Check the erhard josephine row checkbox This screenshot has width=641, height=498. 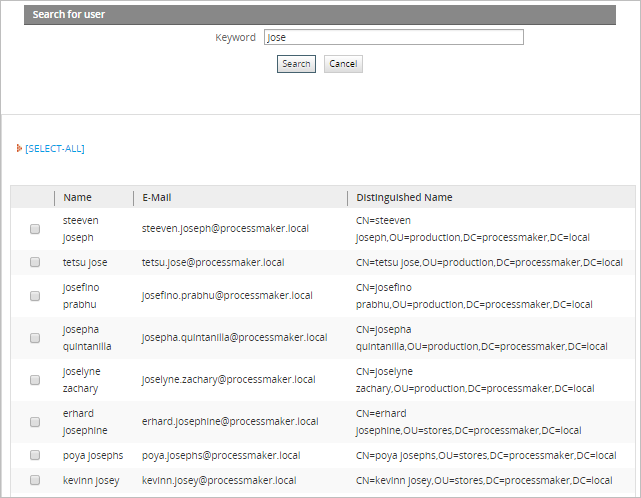click(35, 422)
